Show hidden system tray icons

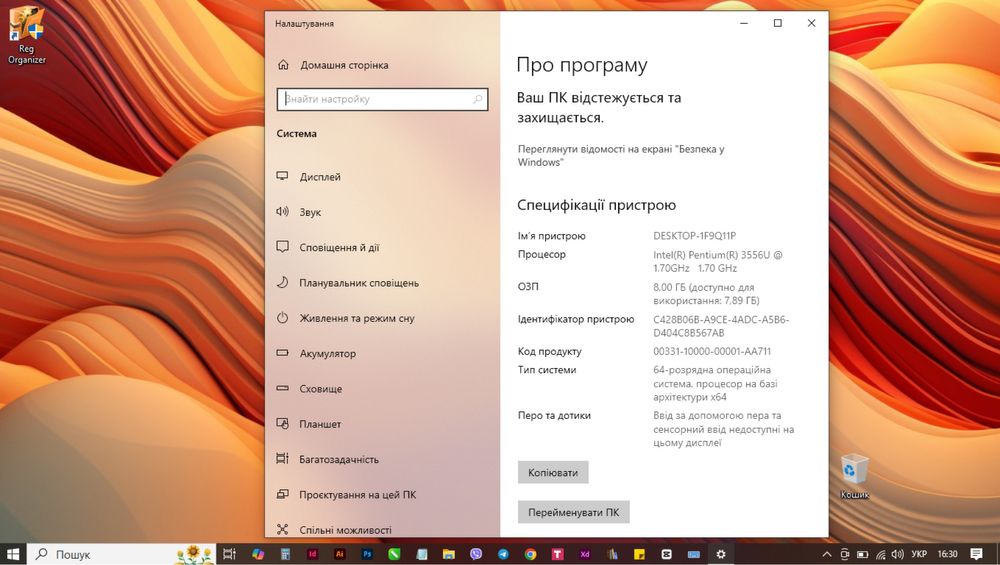tap(827, 554)
